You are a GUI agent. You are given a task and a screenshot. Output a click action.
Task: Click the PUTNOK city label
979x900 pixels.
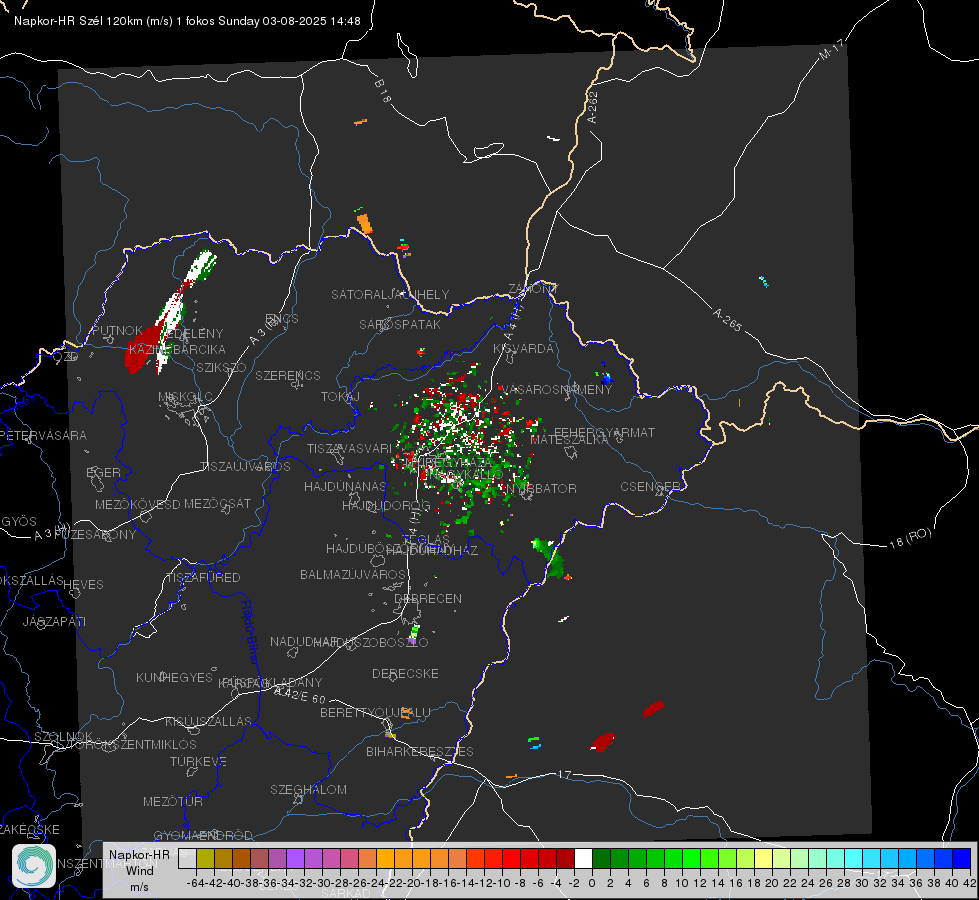pyautogui.click(x=118, y=331)
